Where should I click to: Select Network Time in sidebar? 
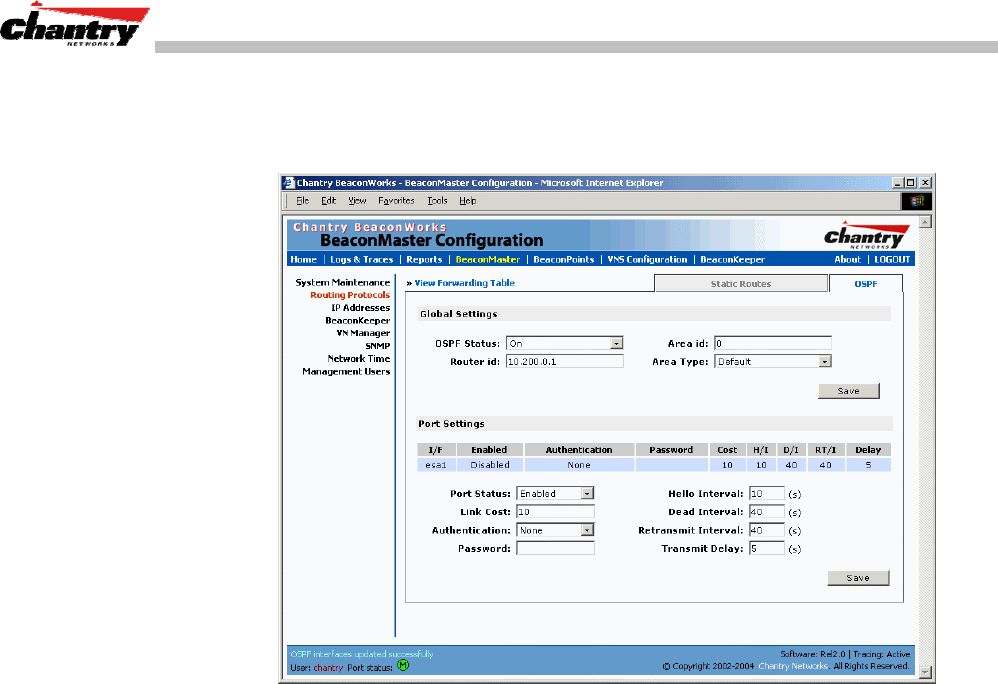tap(359, 359)
